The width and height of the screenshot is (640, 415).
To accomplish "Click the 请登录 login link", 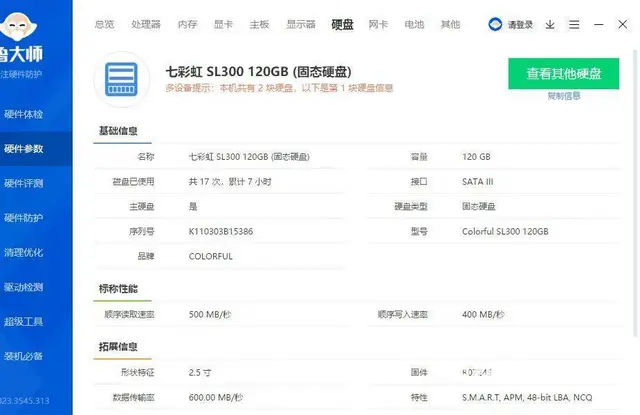I will (x=520, y=25).
